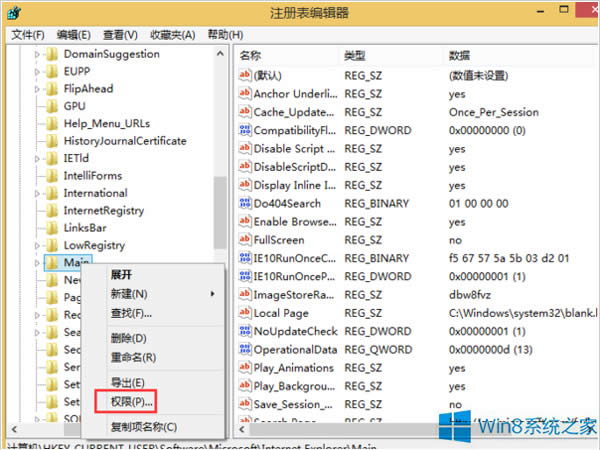
Task: Choose 重命名(R) in context menu
Action: coord(133,358)
